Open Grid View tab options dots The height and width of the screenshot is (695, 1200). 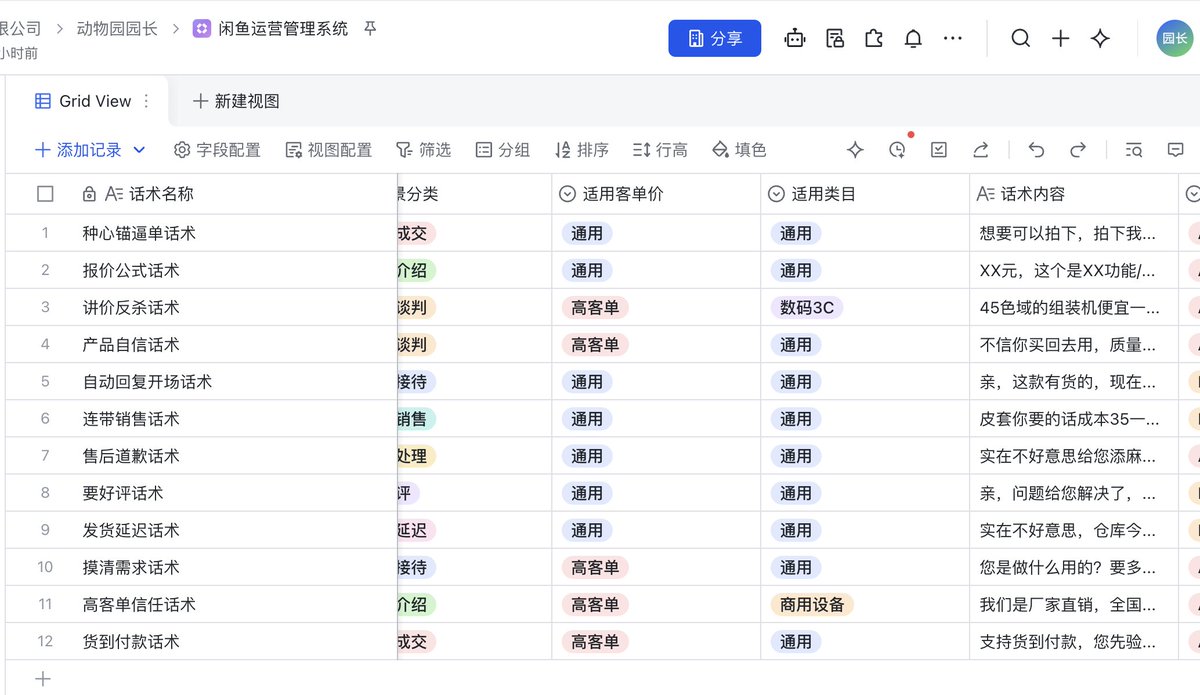click(x=146, y=101)
